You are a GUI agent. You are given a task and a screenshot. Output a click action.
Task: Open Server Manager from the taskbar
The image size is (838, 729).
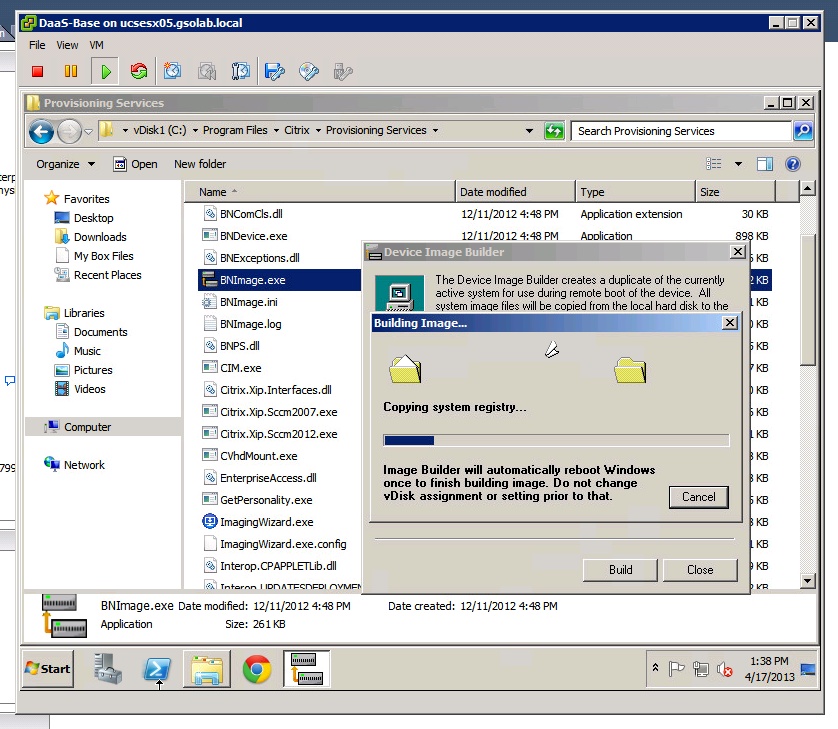(108, 669)
